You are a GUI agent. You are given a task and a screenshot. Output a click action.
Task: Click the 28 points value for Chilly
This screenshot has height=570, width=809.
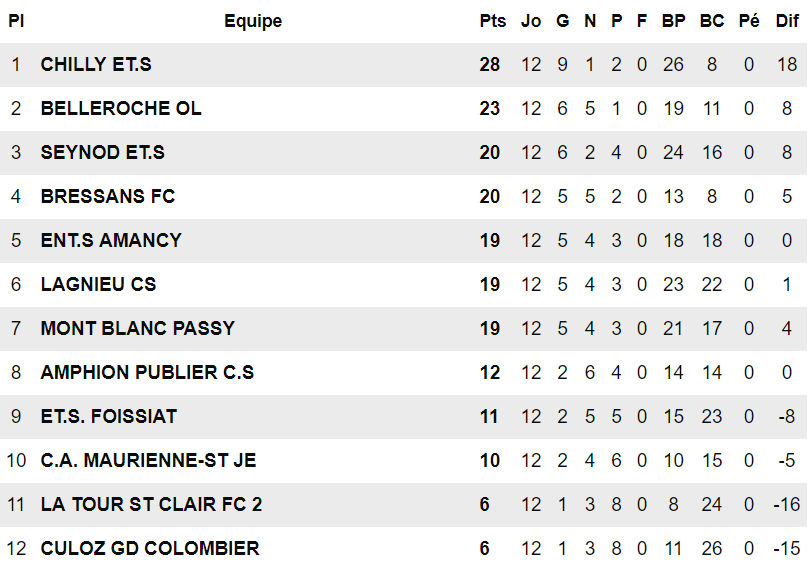(490, 65)
